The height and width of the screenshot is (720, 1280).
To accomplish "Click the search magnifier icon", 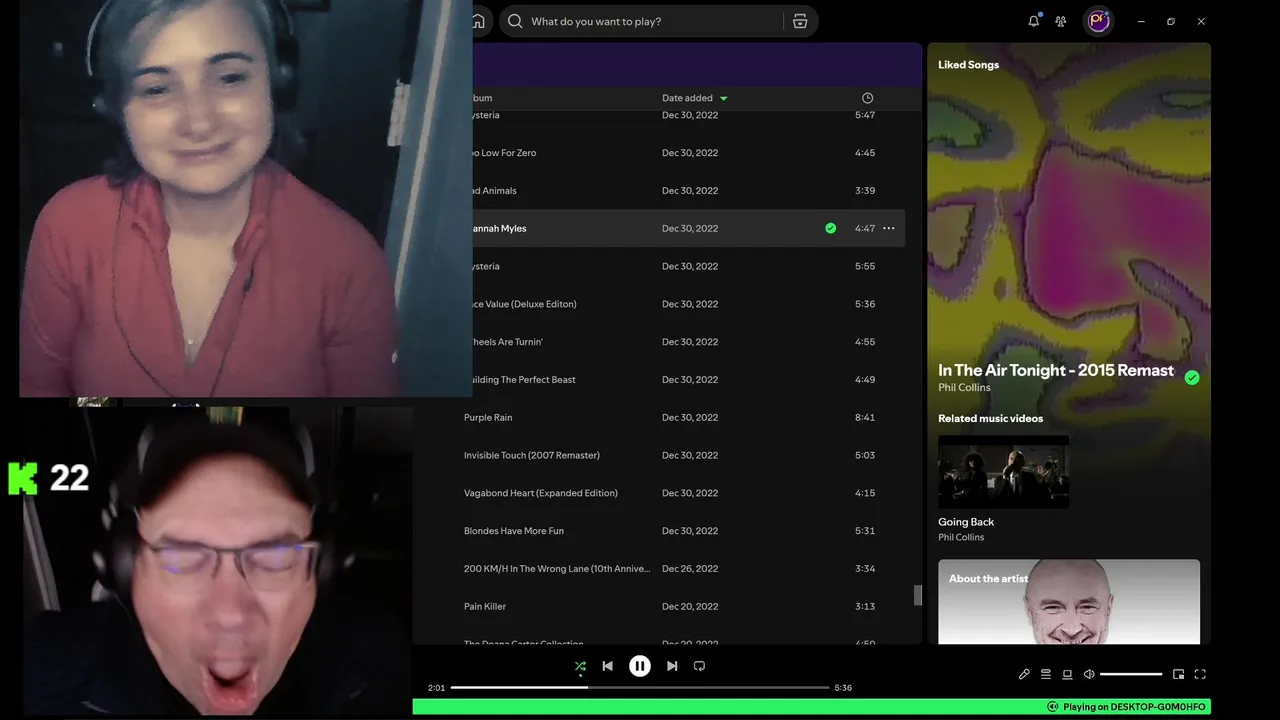I will [x=515, y=21].
